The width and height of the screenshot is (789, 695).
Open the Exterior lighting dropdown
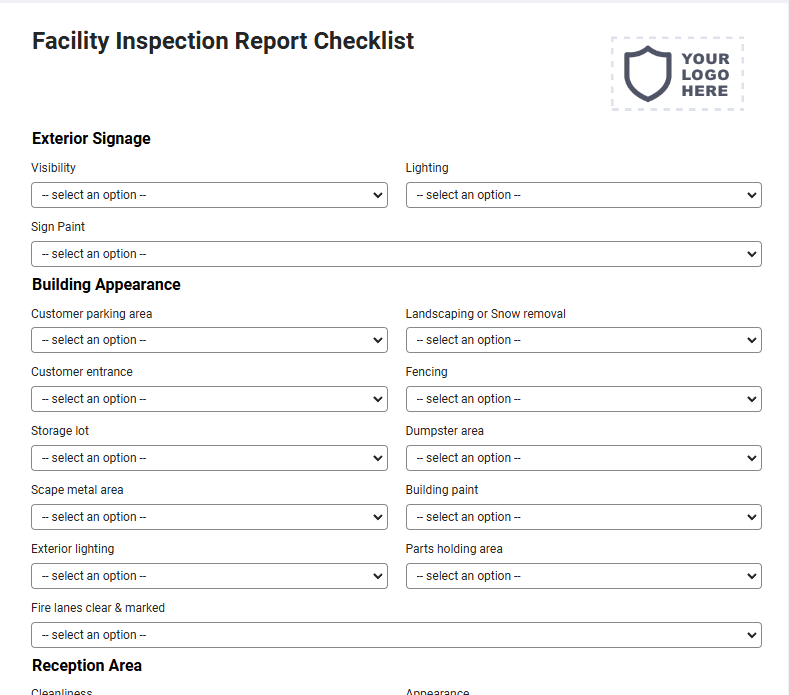209,576
